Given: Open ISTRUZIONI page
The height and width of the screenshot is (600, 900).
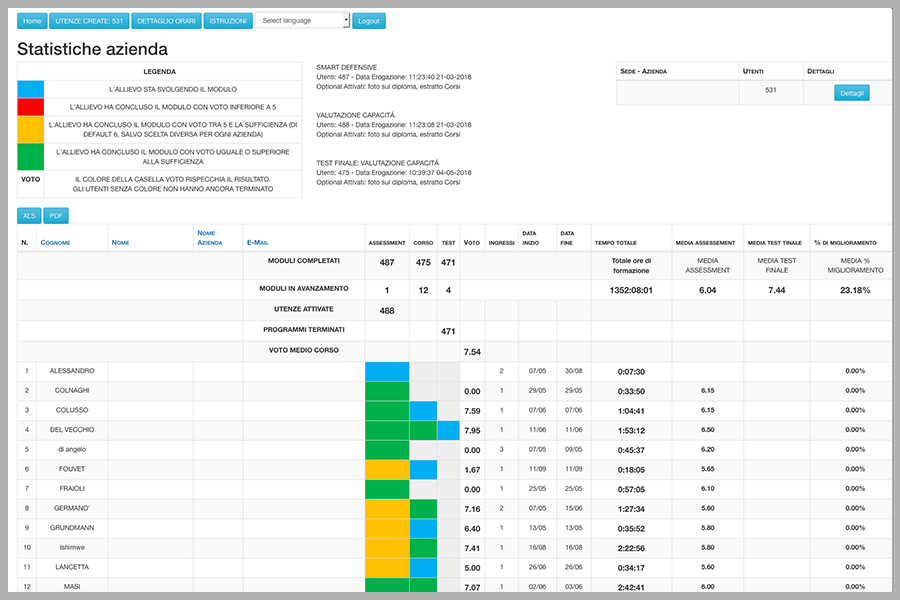Looking at the screenshot, I should click(228, 21).
